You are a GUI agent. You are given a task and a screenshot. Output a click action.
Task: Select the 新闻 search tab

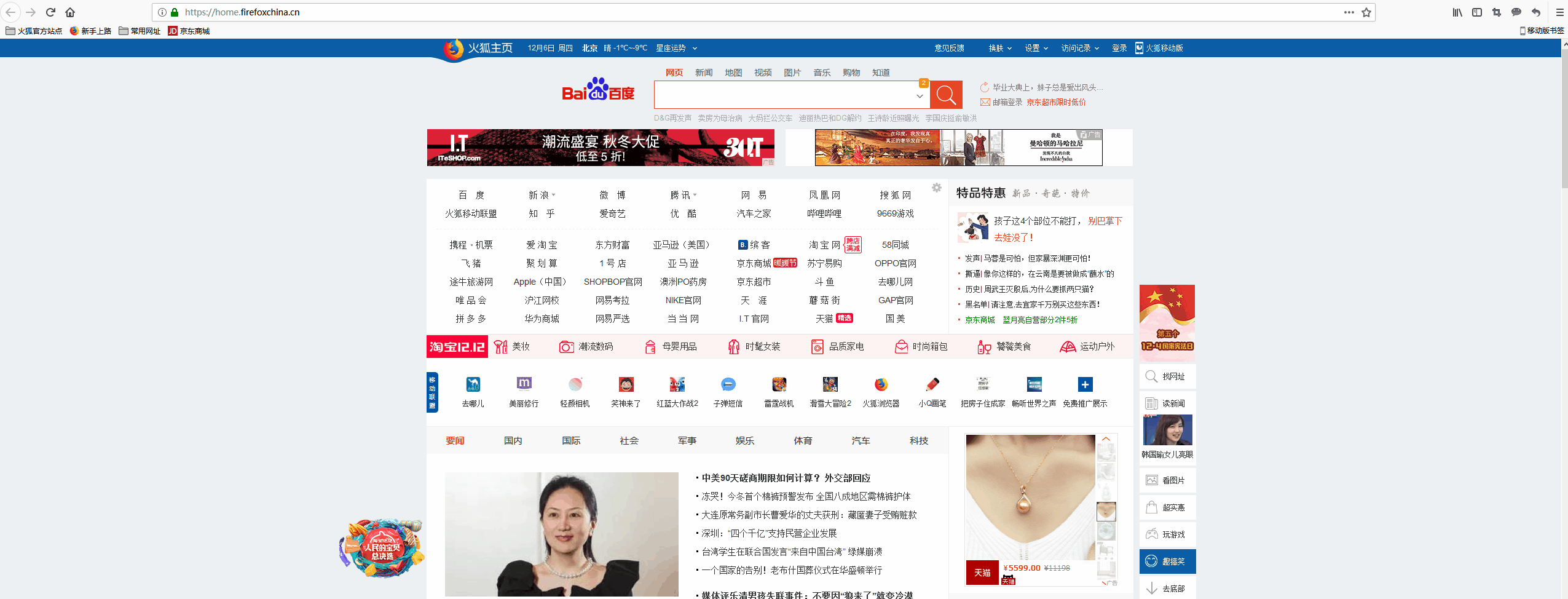coord(704,73)
